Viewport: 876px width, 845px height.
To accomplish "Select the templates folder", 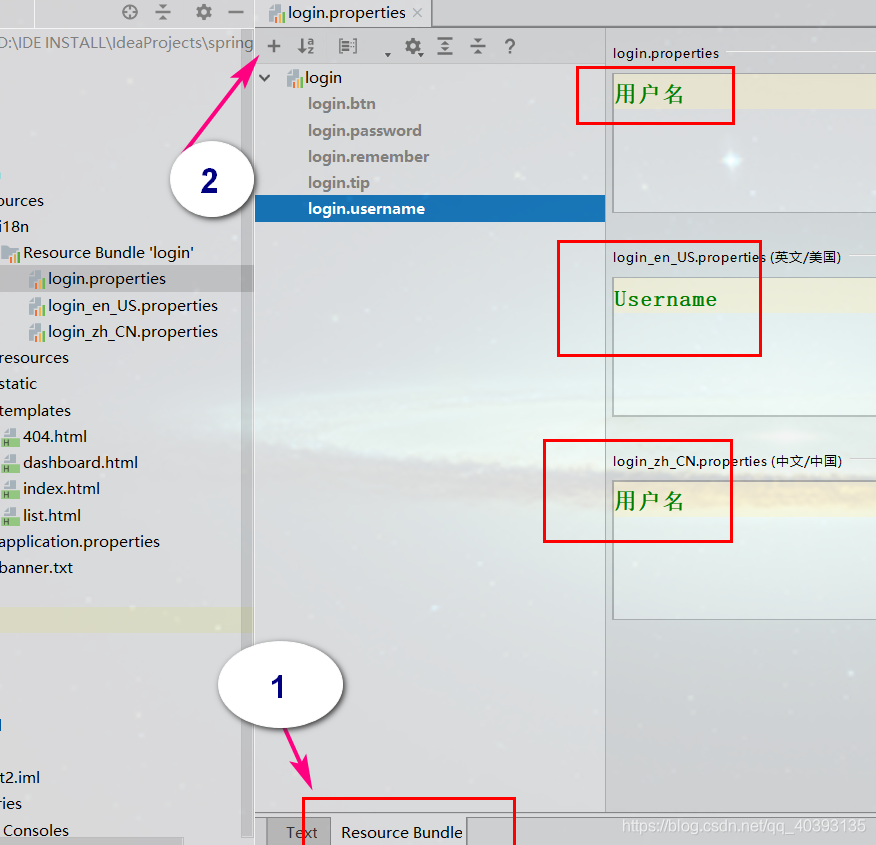I will click(x=35, y=410).
